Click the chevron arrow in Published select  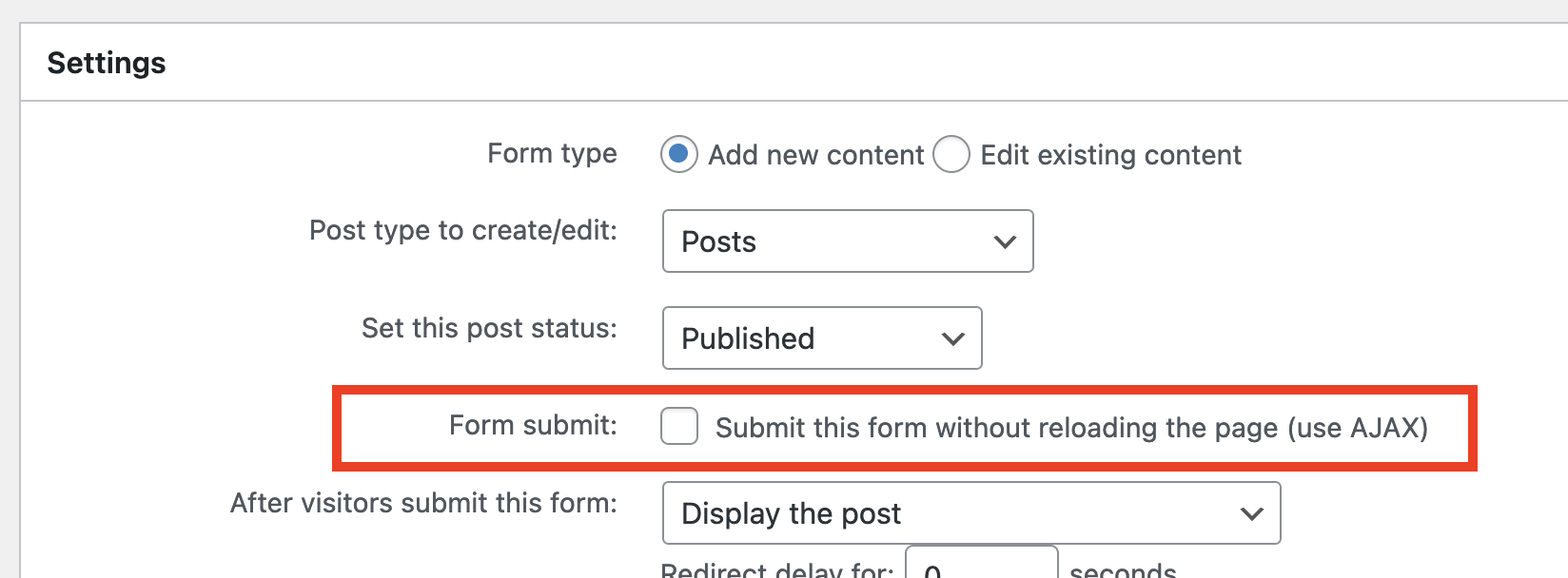tap(953, 338)
